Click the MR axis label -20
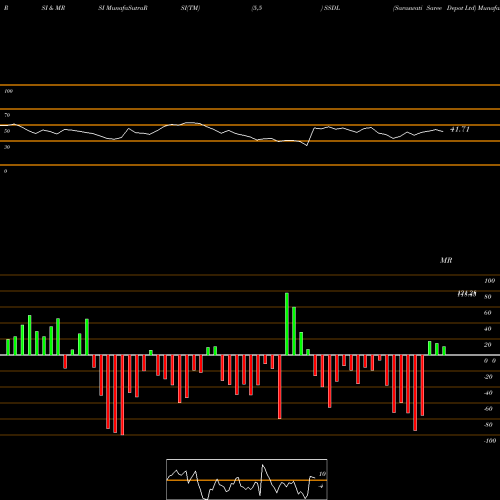Viewport: 500px width, 500px height. click(x=488, y=377)
